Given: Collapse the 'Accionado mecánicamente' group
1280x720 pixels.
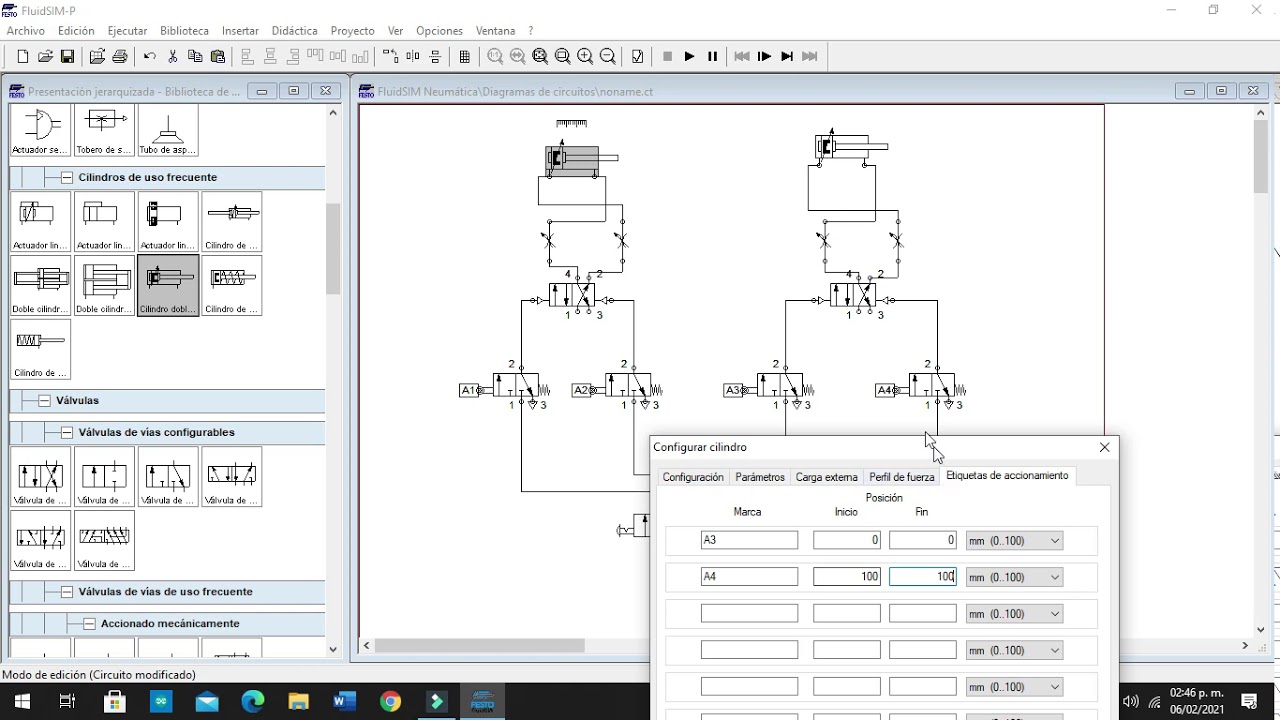Looking at the screenshot, I should tap(89, 623).
